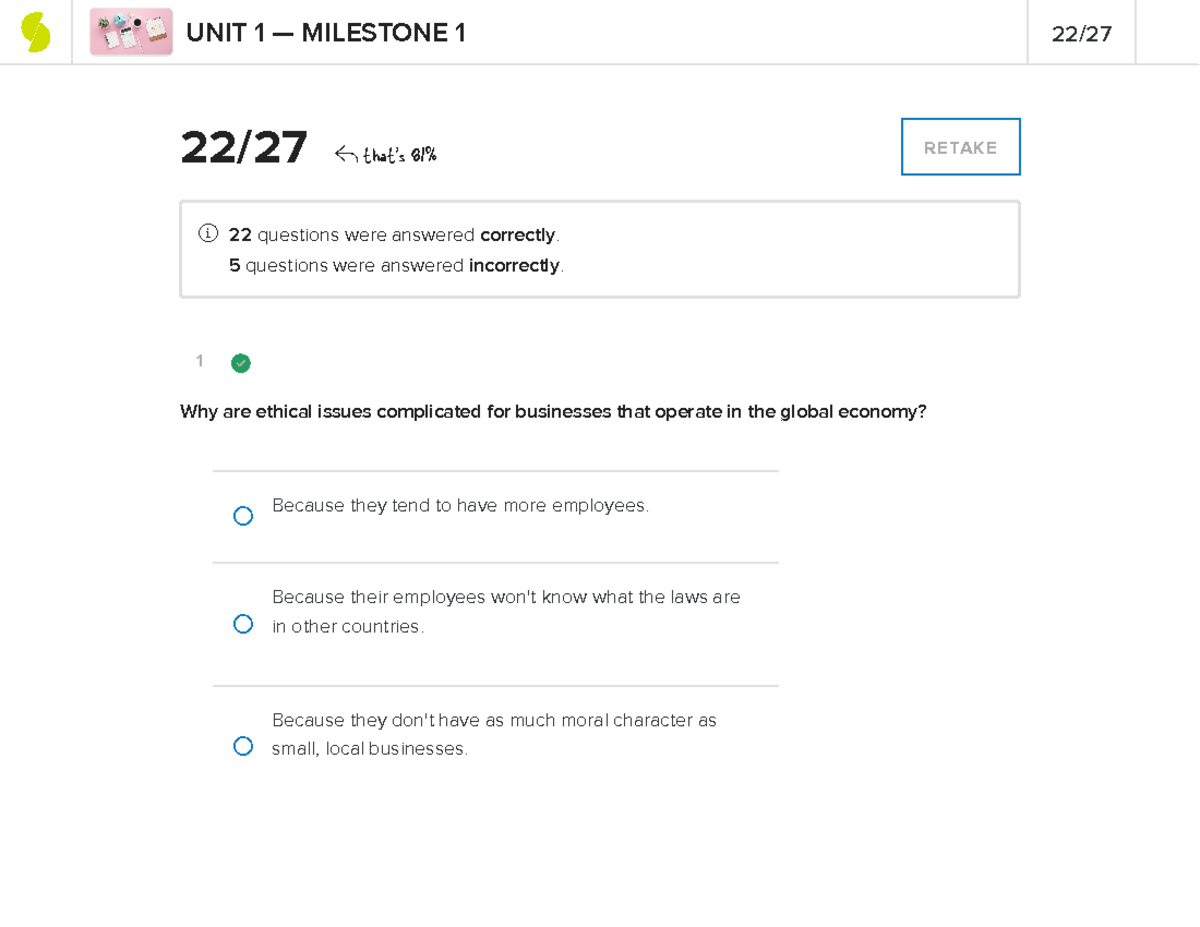Image resolution: width=1200 pixels, height=927 pixels.
Task: Click the large 22/27 score heading
Action: click(243, 147)
